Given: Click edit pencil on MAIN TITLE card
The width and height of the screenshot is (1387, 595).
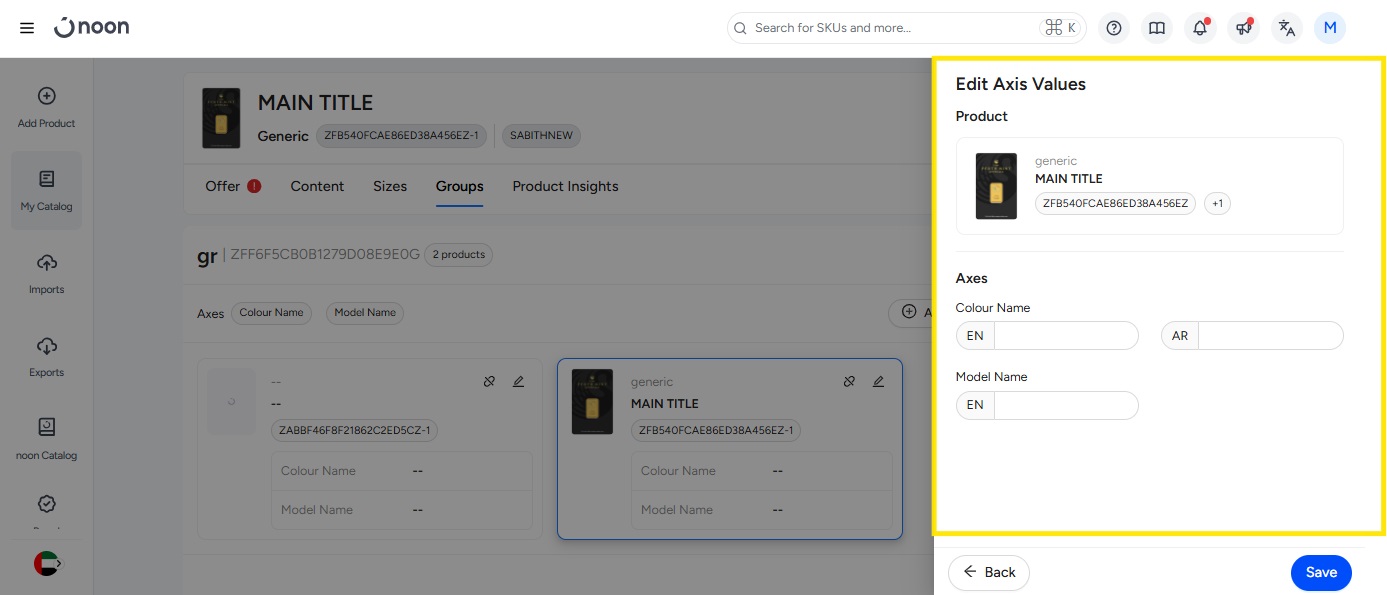Looking at the screenshot, I should point(878,381).
